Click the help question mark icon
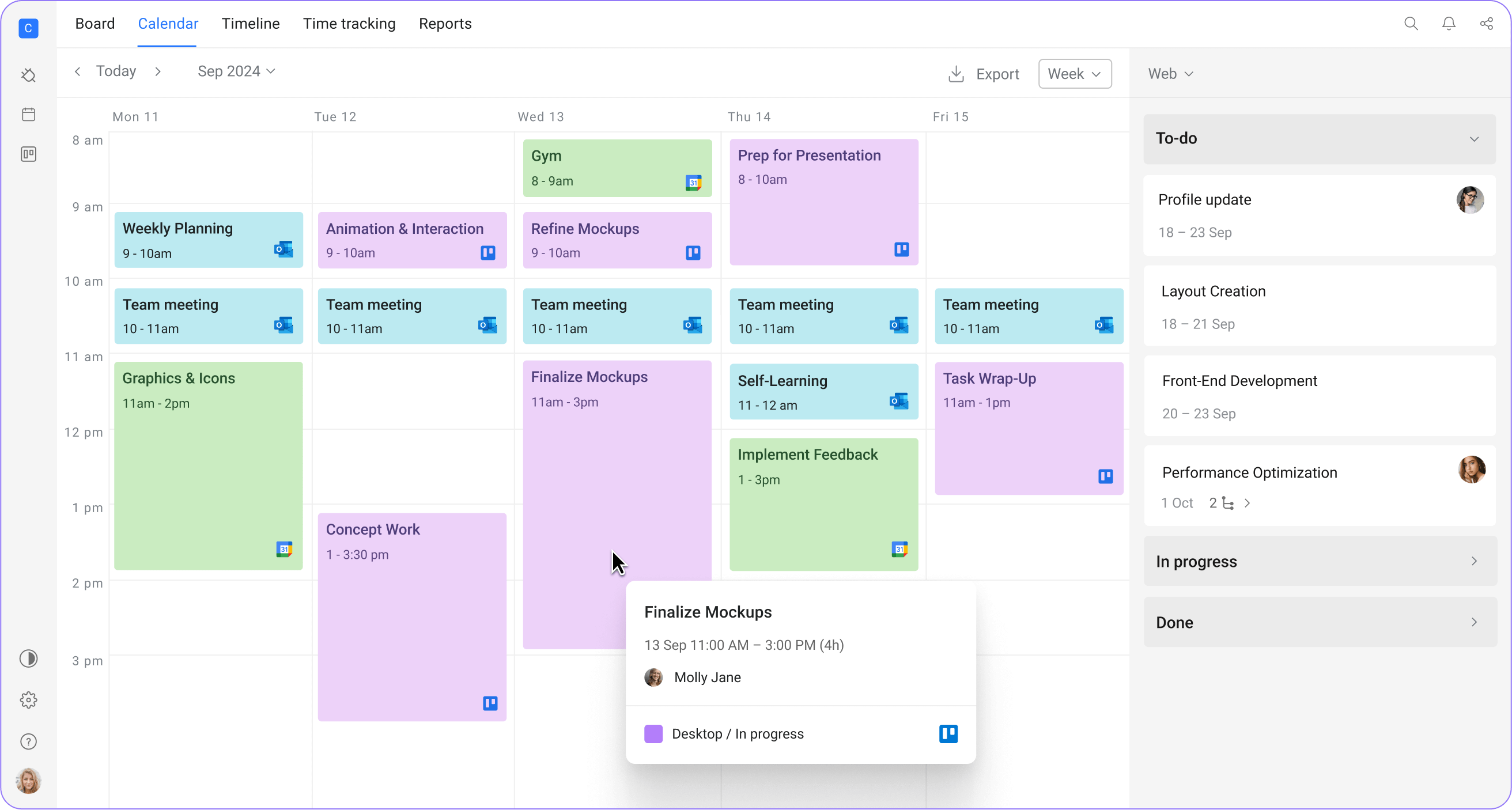 click(x=28, y=741)
